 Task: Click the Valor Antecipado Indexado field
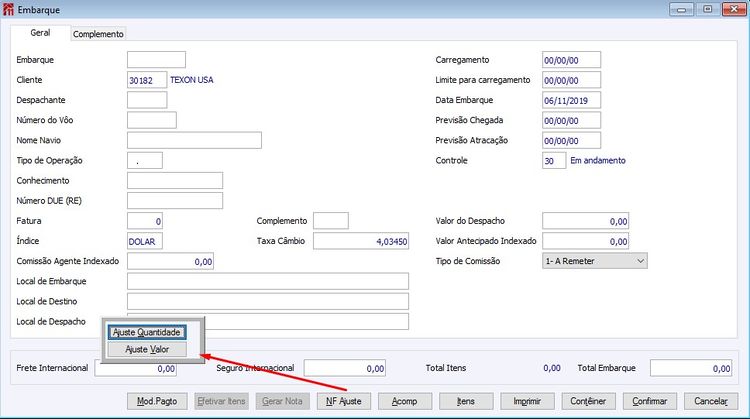585,241
